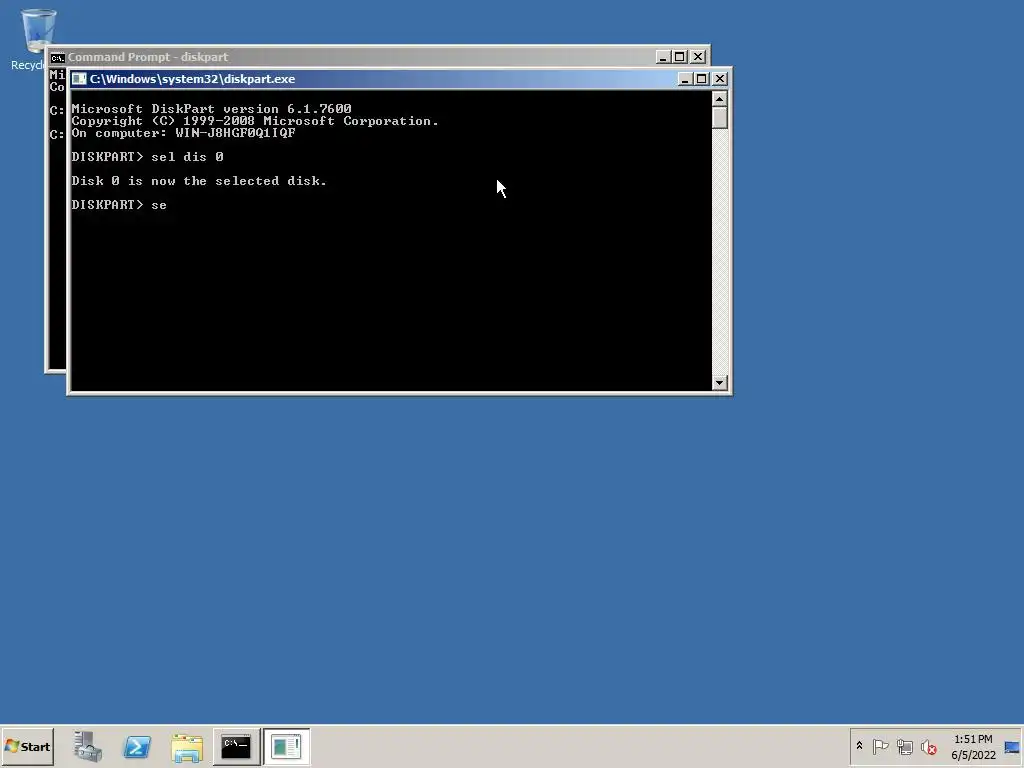Click the 'C:\Windows\system32\diskpart.exe' title bar text
Image resolution: width=1024 pixels, height=768 pixels.
(193, 79)
